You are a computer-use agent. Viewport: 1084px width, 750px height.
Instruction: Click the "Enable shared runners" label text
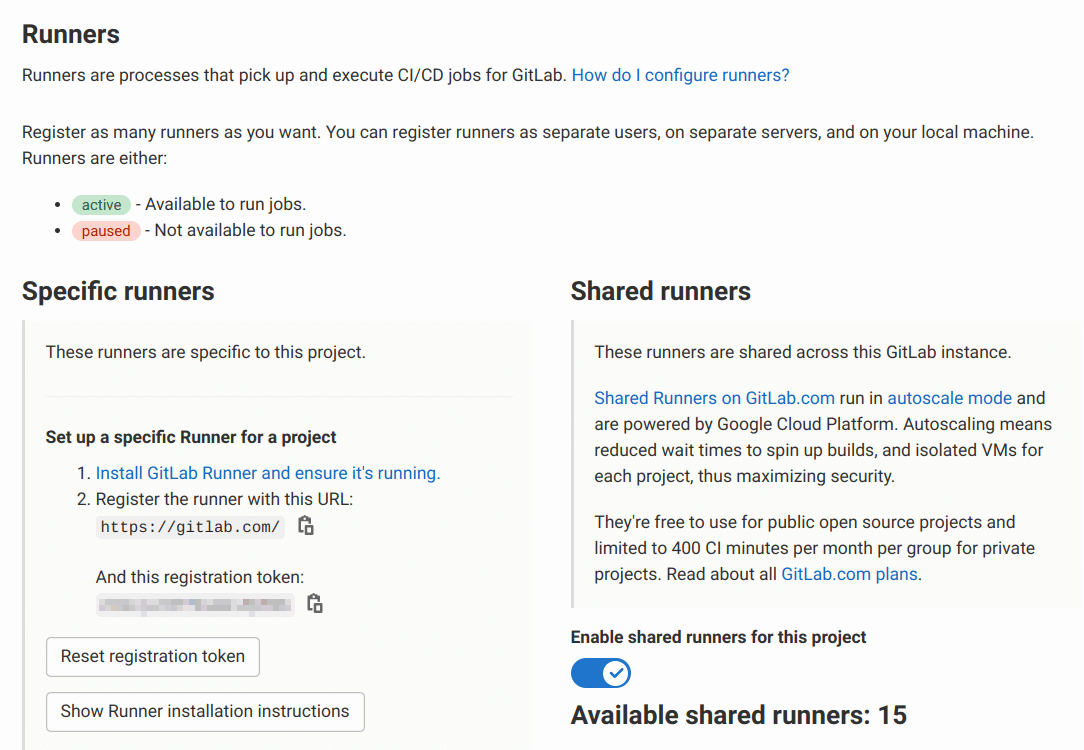(718, 637)
